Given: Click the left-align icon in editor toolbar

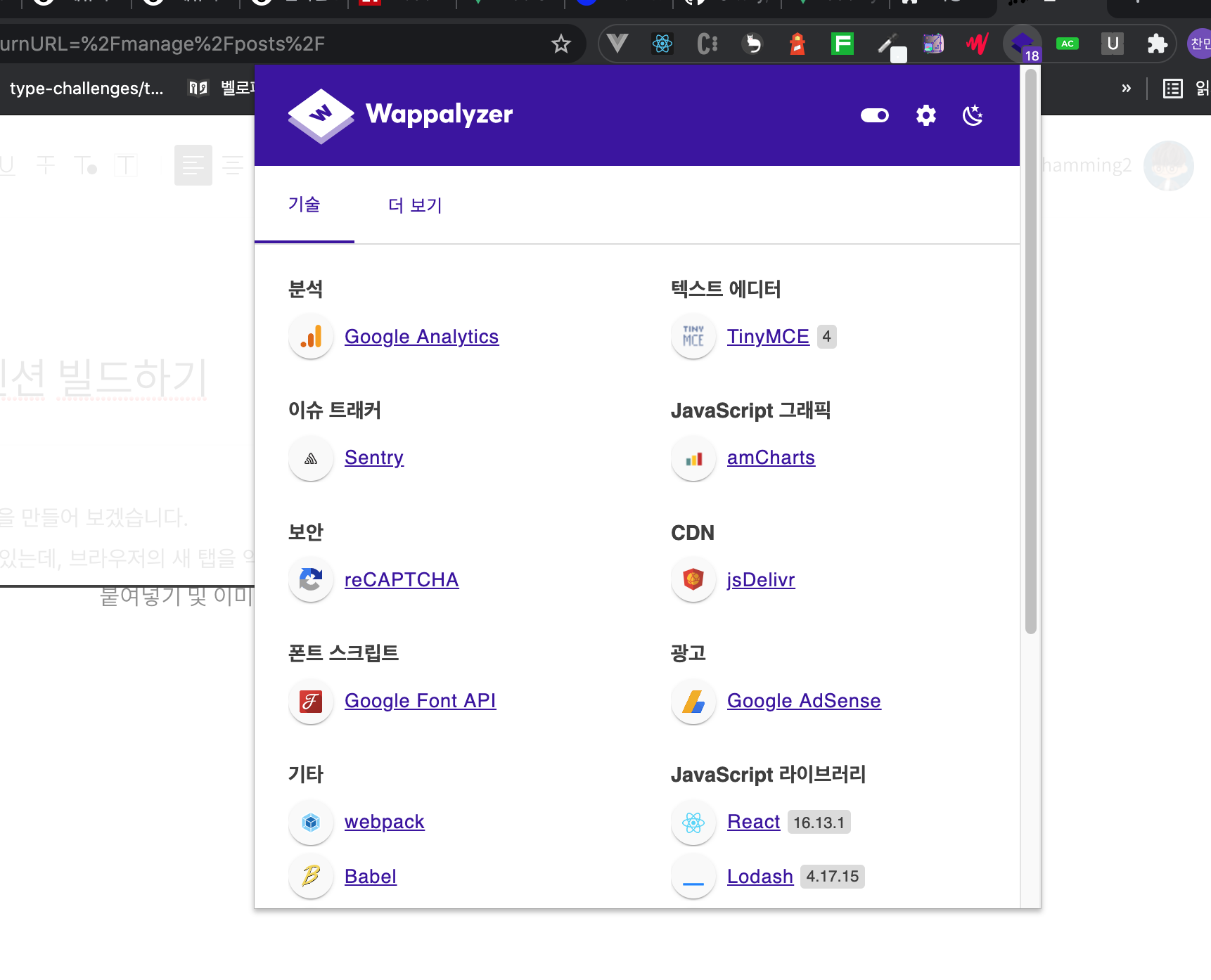Looking at the screenshot, I should (193, 165).
